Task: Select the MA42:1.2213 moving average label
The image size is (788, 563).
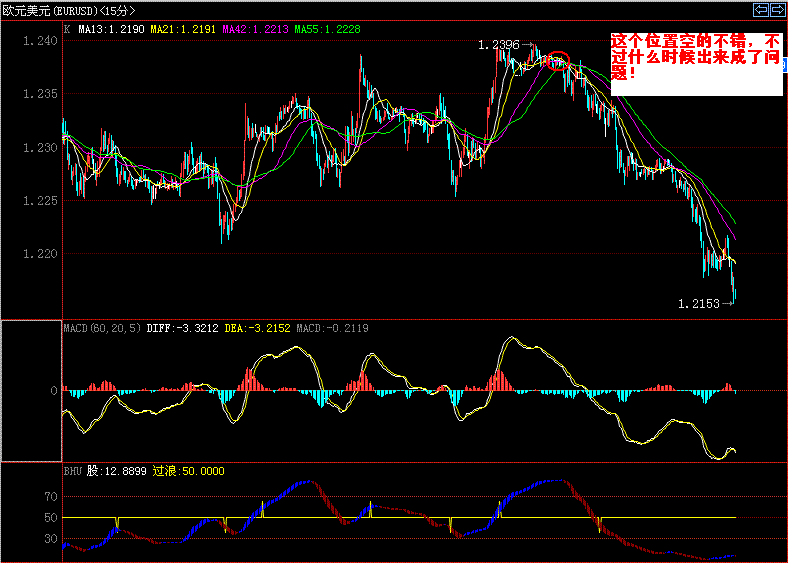Action: click(x=255, y=29)
